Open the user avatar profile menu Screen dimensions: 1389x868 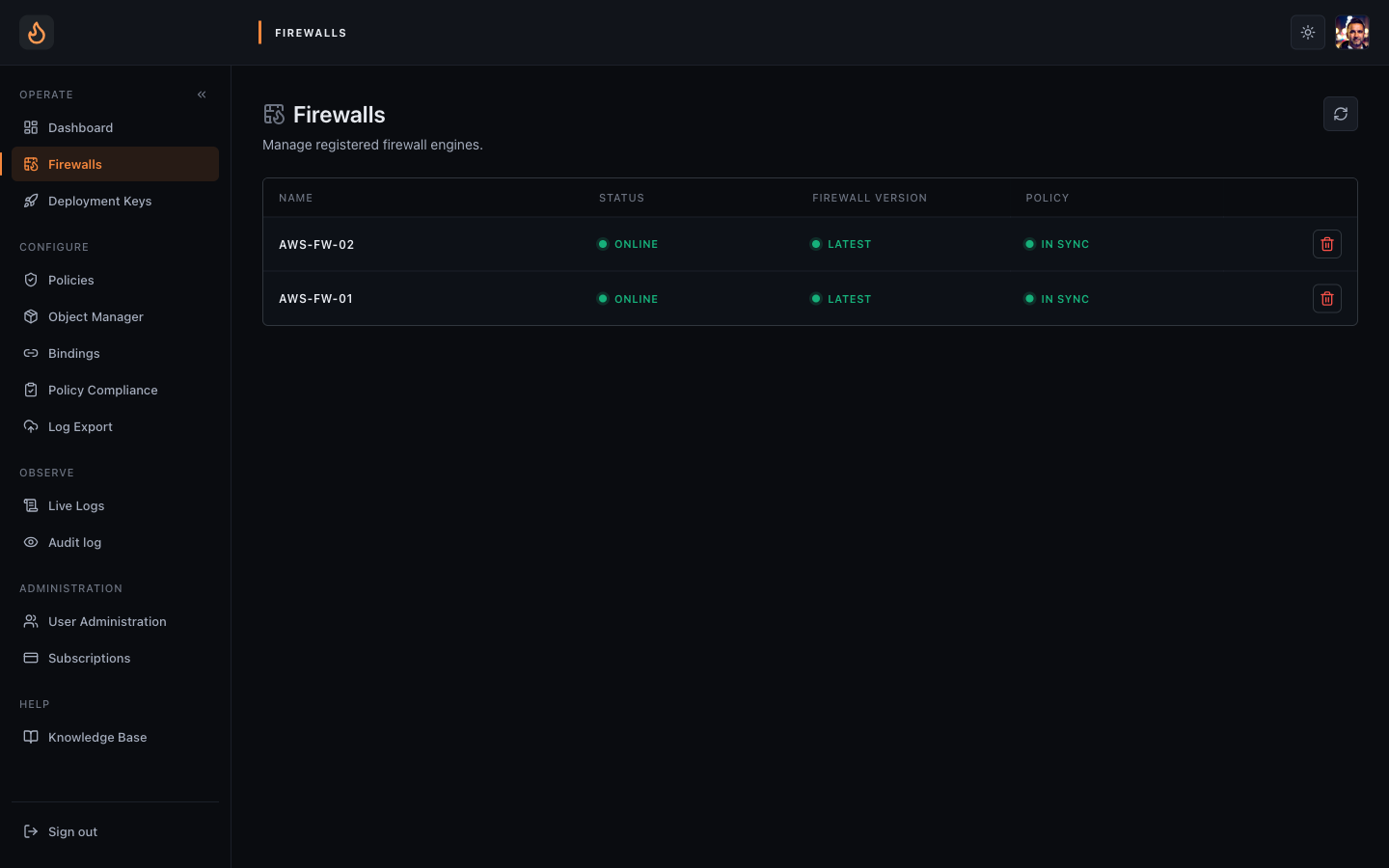pyautogui.click(x=1352, y=33)
